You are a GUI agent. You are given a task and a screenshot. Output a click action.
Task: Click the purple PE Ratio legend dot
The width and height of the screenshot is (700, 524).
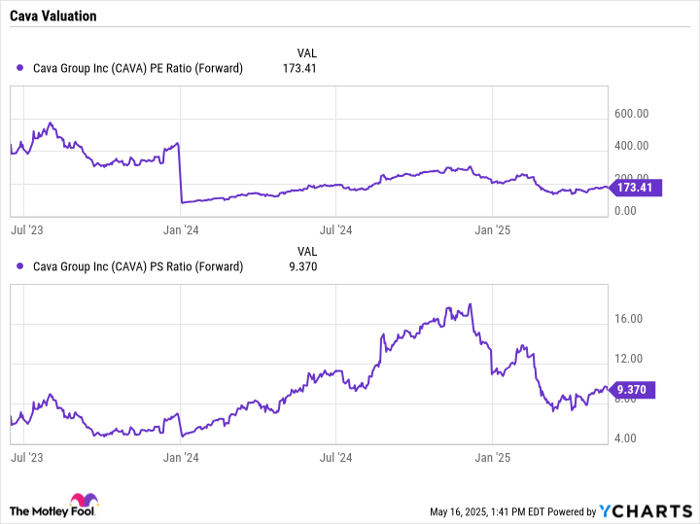point(22,68)
